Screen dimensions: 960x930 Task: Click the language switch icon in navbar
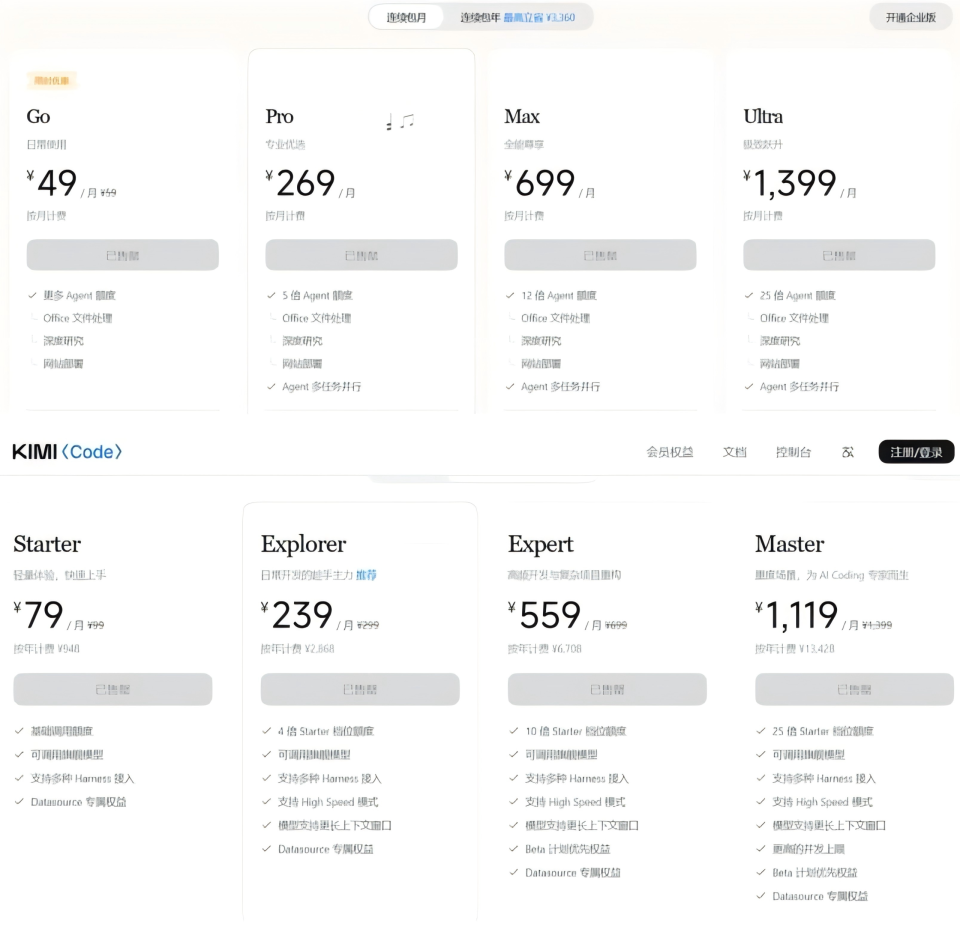(848, 452)
